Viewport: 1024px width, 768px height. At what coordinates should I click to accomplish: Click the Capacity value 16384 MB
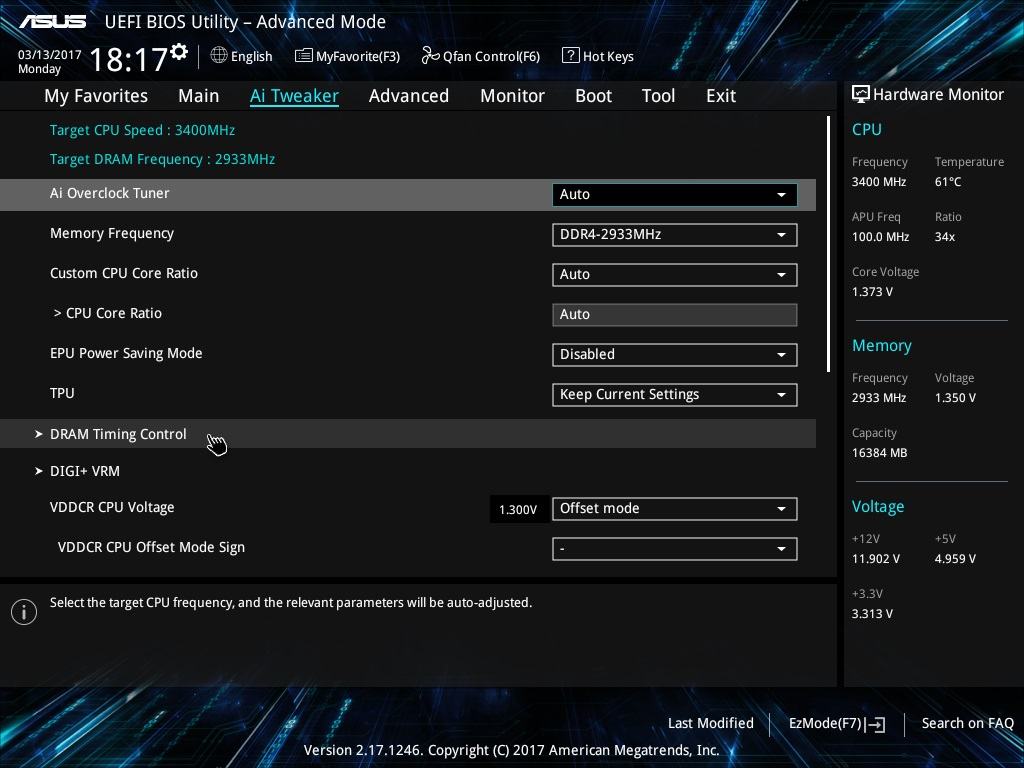point(880,453)
